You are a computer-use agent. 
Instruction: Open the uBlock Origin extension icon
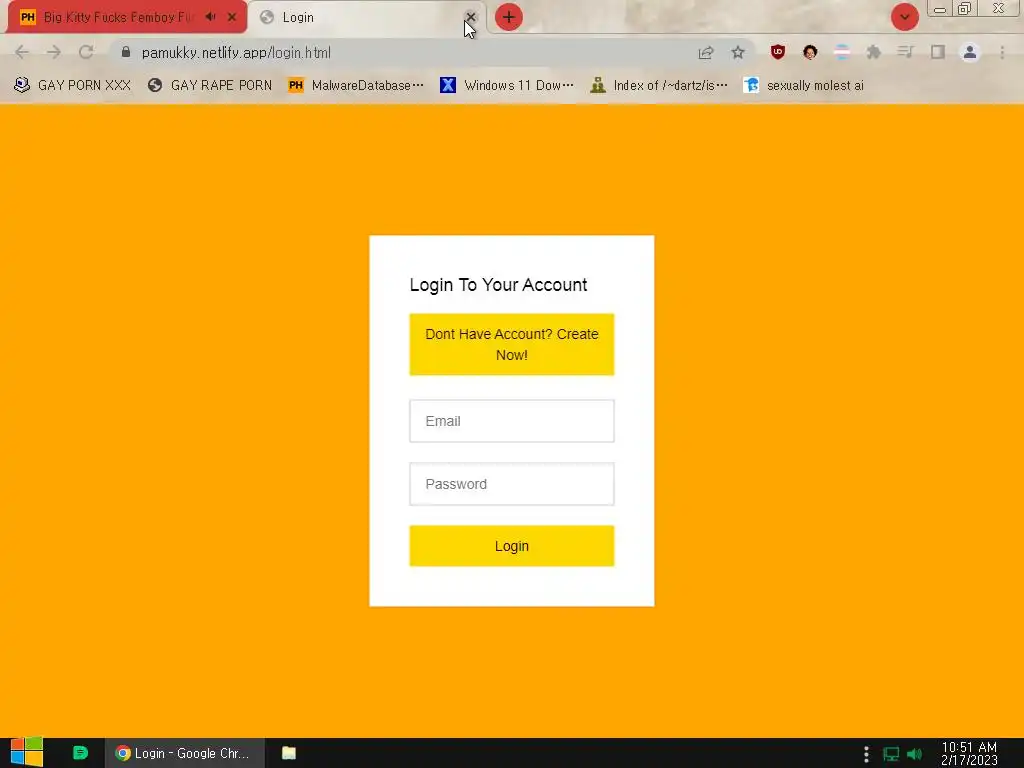(x=777, y=52)
